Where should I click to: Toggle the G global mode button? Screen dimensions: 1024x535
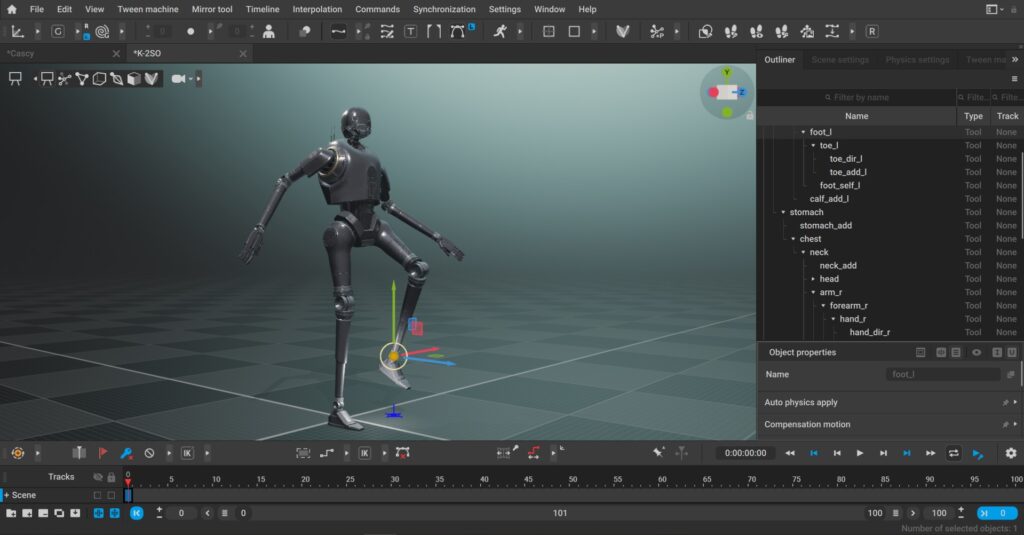58,31
